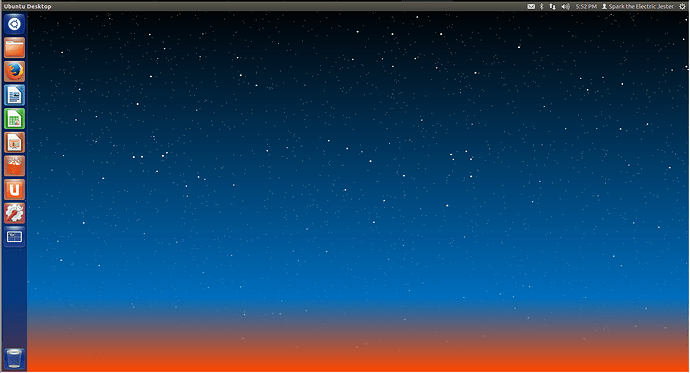The height and width of the screenshot is (373, 690).
Task: Launch the Files folder manager
Action: click(15, 48)
